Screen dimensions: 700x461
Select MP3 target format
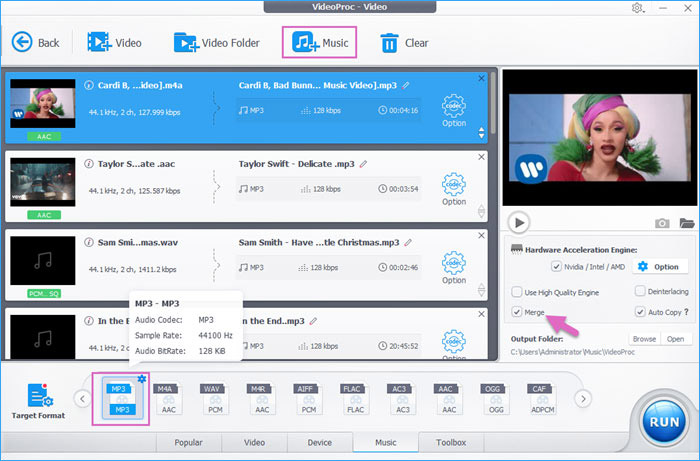click(x=121, y=399)
